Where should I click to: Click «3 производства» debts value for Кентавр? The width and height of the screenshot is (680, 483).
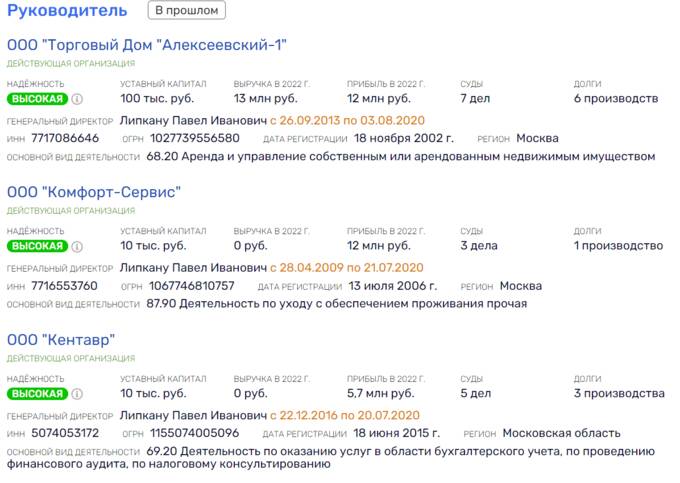tap(619, 394)
